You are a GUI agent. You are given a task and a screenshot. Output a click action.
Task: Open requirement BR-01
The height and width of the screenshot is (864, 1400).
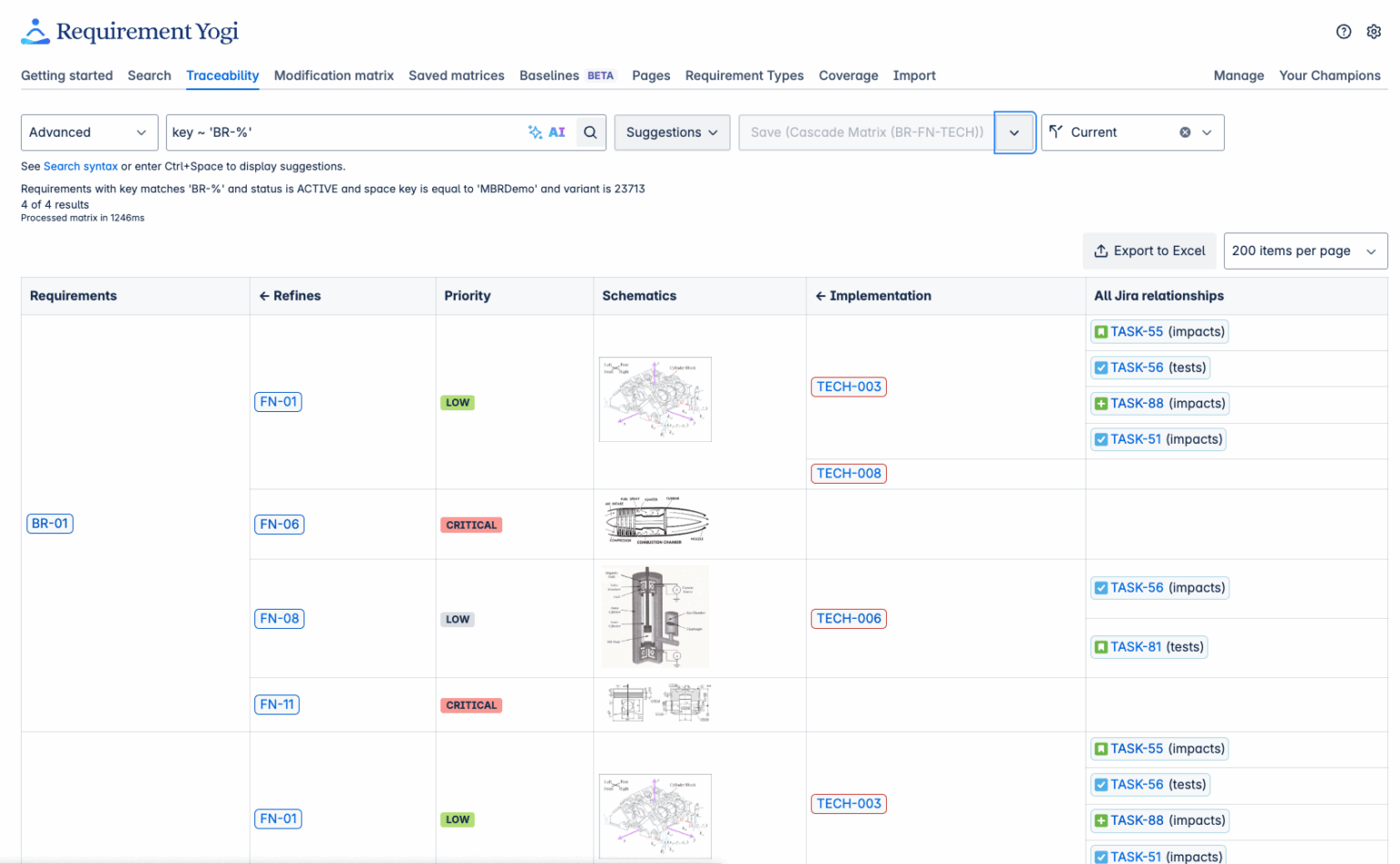point(49,523)
